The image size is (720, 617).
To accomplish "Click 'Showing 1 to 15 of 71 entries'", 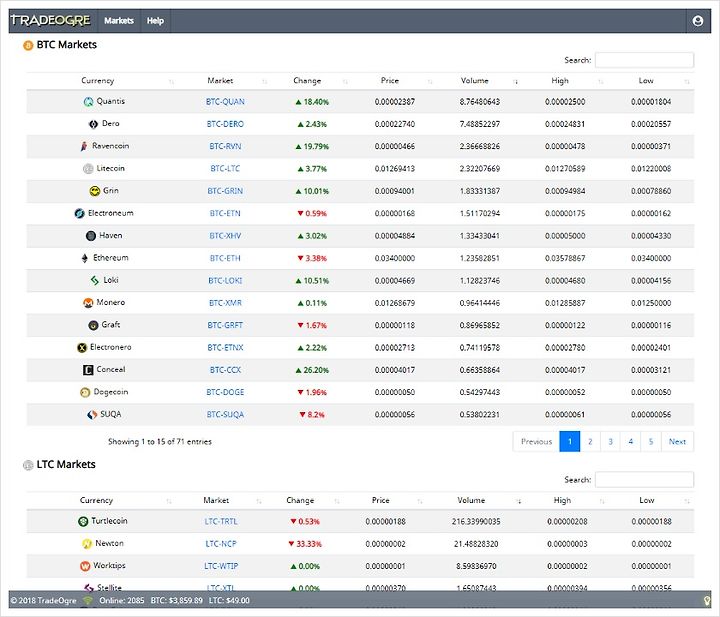I will [x=160, y=442].
